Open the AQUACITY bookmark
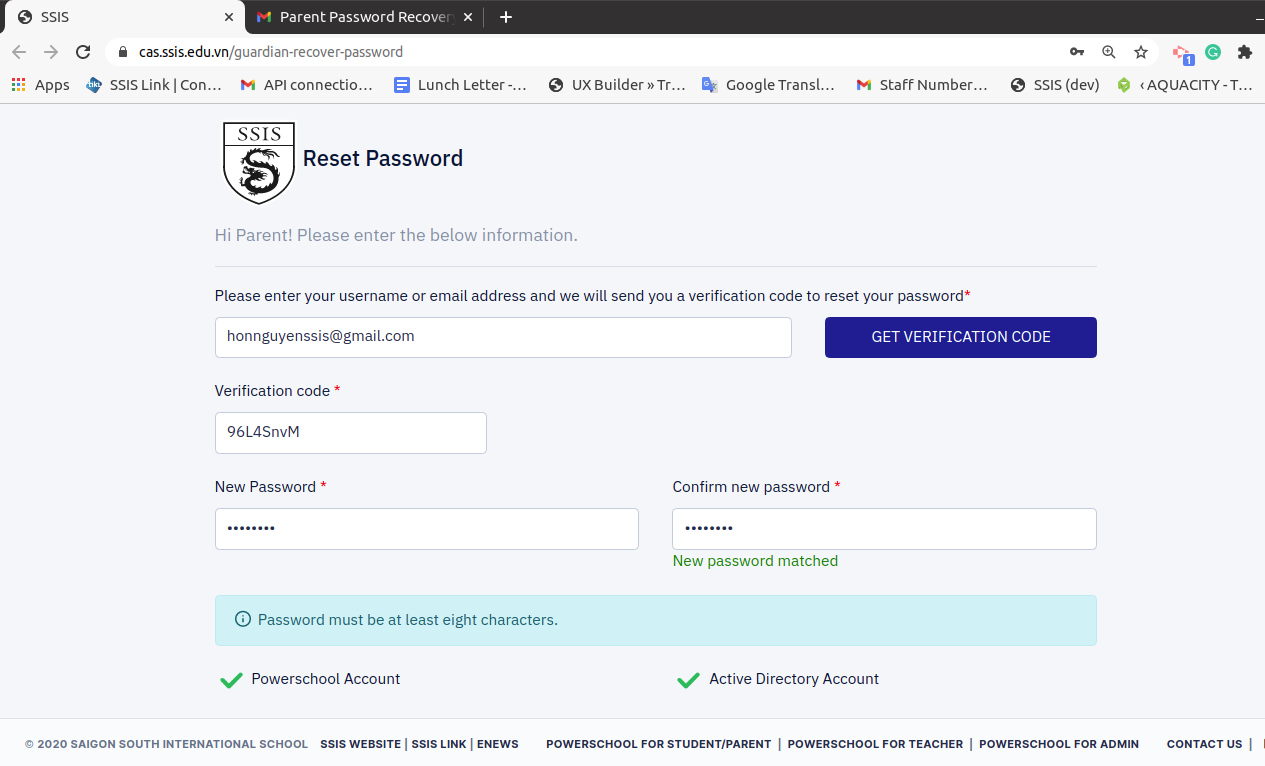The width and height of the screenshot is (1265, 766). click(x=1185, y=85)
